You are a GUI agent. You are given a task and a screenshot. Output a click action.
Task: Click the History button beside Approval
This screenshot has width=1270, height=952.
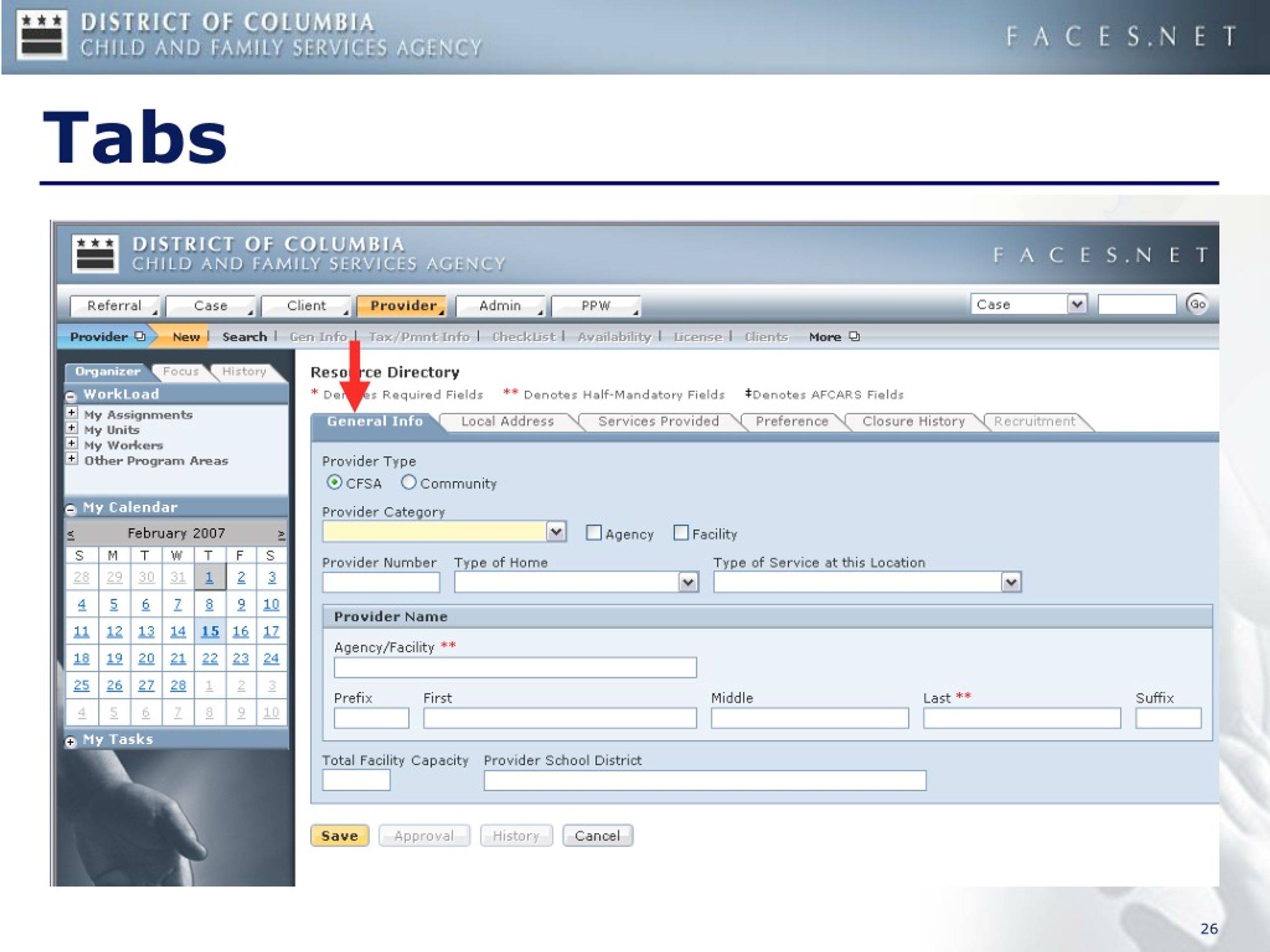tap(516, 835)
